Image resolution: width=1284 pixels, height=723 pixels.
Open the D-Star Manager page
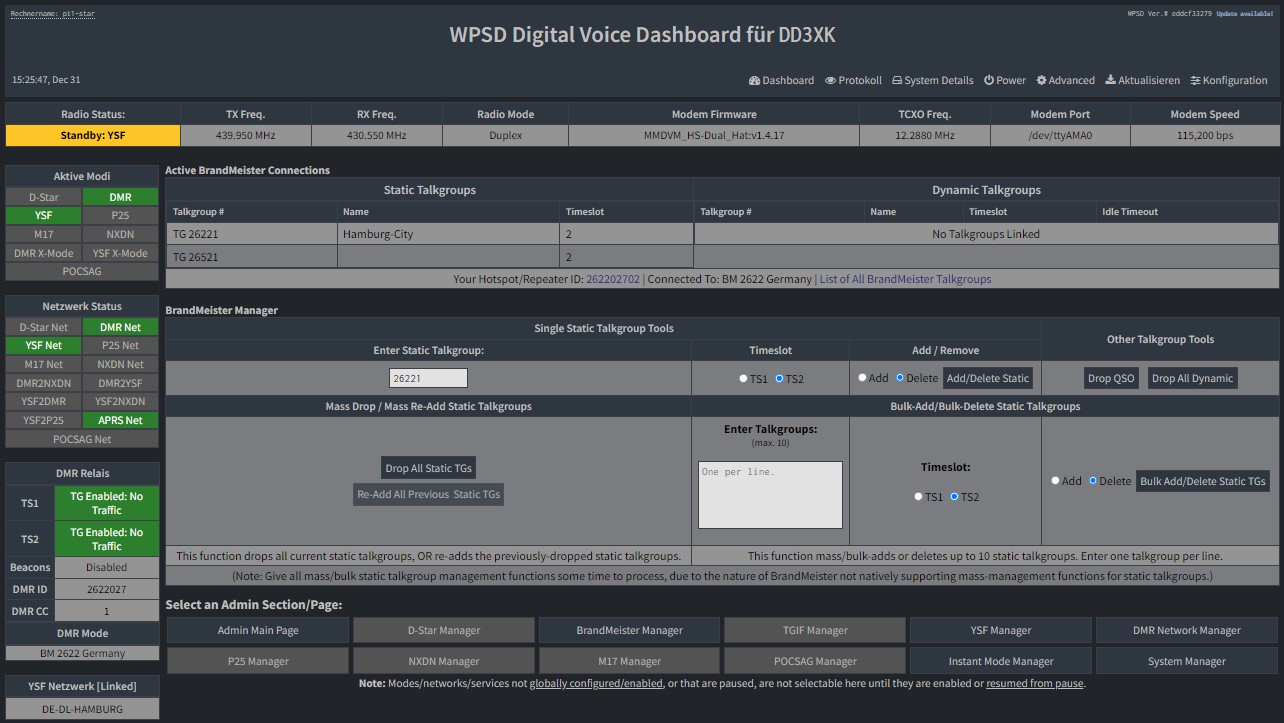(x=444, y=630)
